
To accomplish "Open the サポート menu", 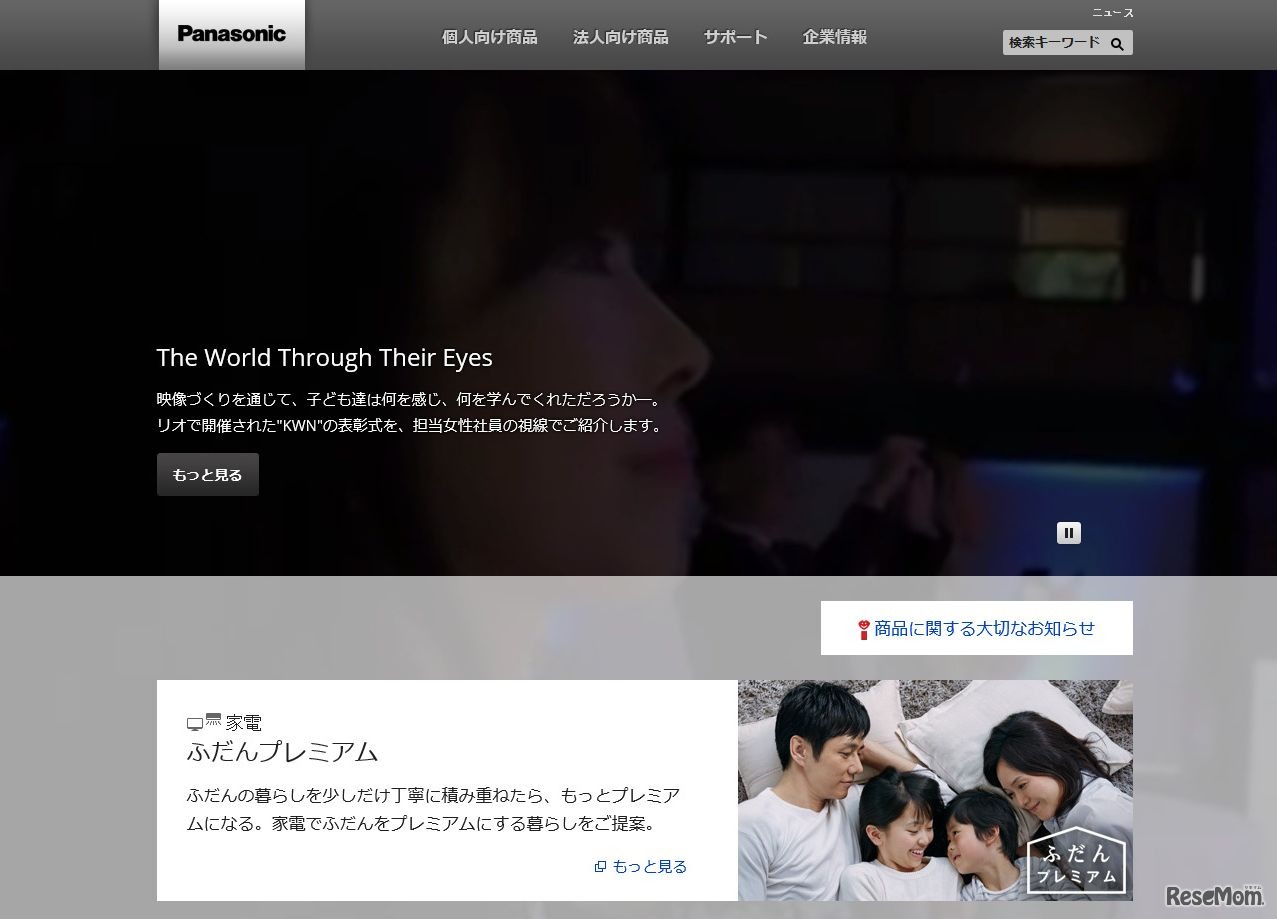I will 735,37.
